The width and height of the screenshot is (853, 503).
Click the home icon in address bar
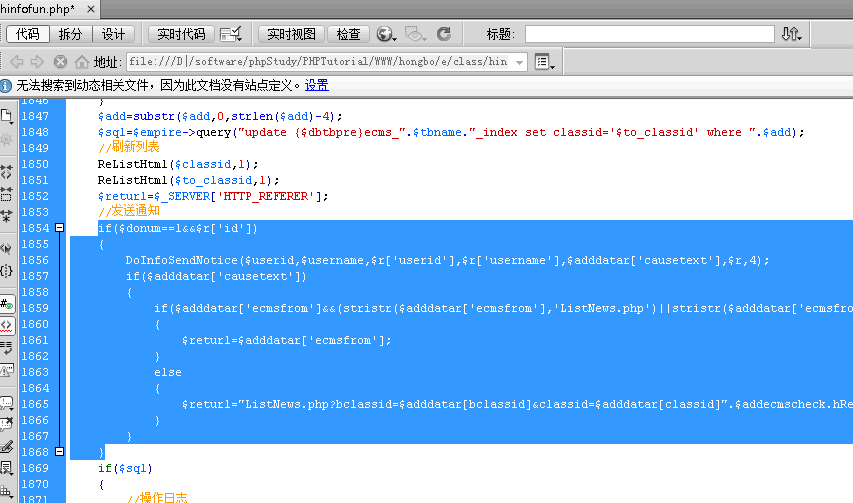coord(80,62)
